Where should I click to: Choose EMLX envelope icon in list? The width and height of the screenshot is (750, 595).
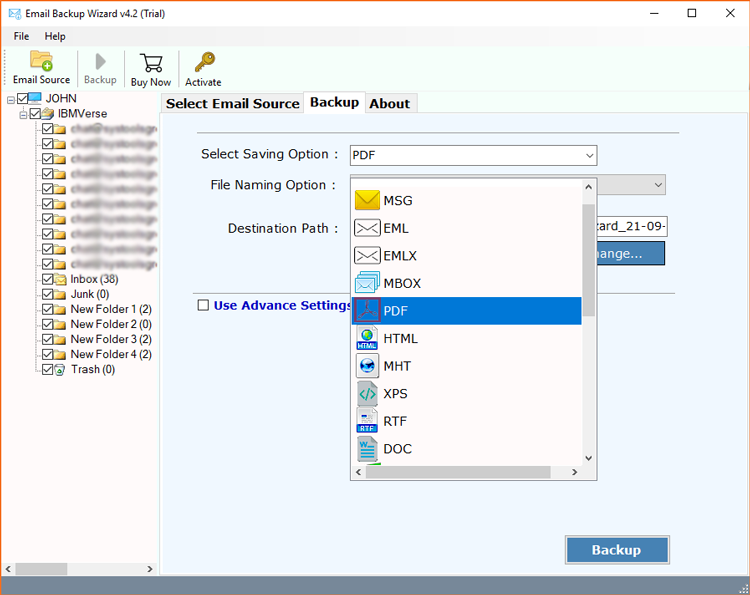pos(367,255)
